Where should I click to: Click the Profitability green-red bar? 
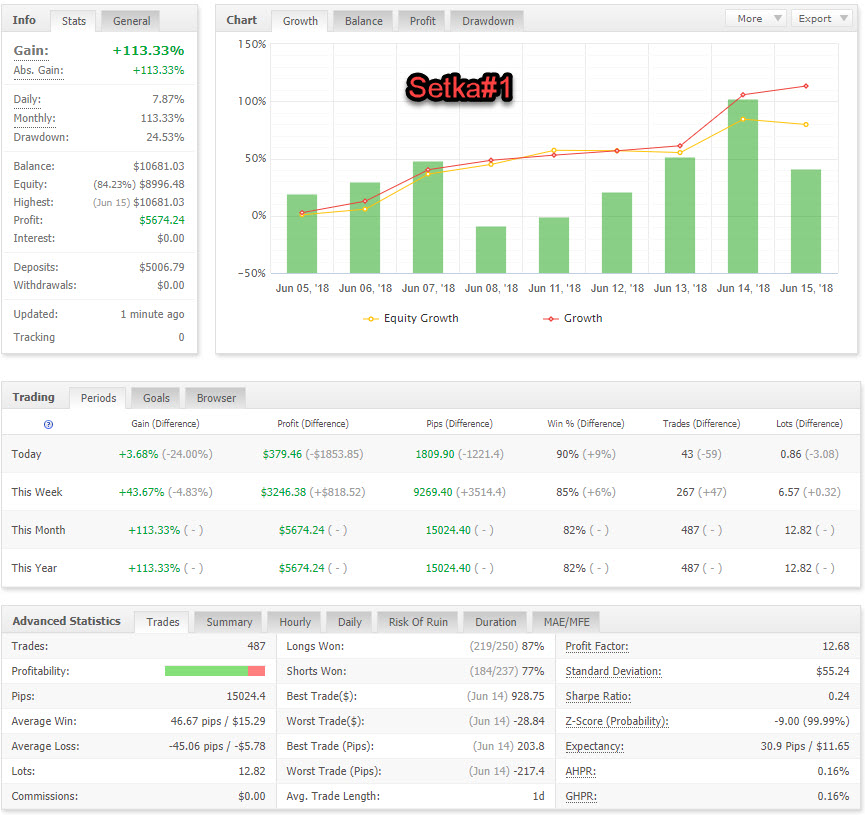pos(215,671)
